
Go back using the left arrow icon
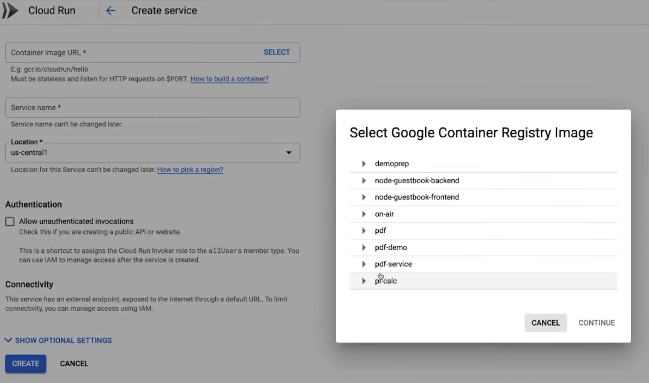tap(110, 10)
